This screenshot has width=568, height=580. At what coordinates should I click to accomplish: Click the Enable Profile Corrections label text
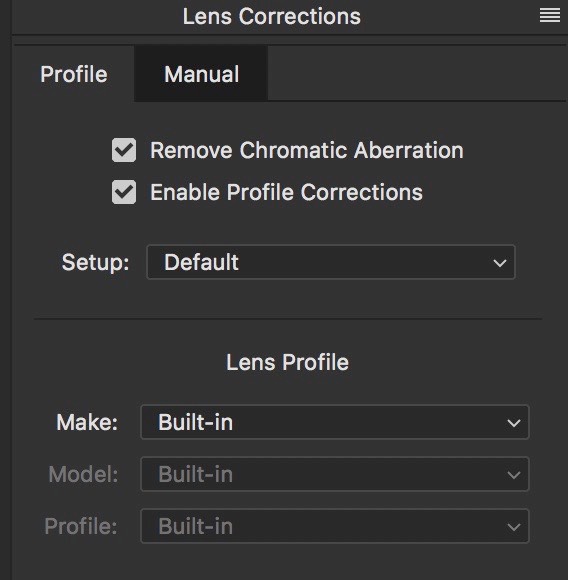(x=286, y=192)
